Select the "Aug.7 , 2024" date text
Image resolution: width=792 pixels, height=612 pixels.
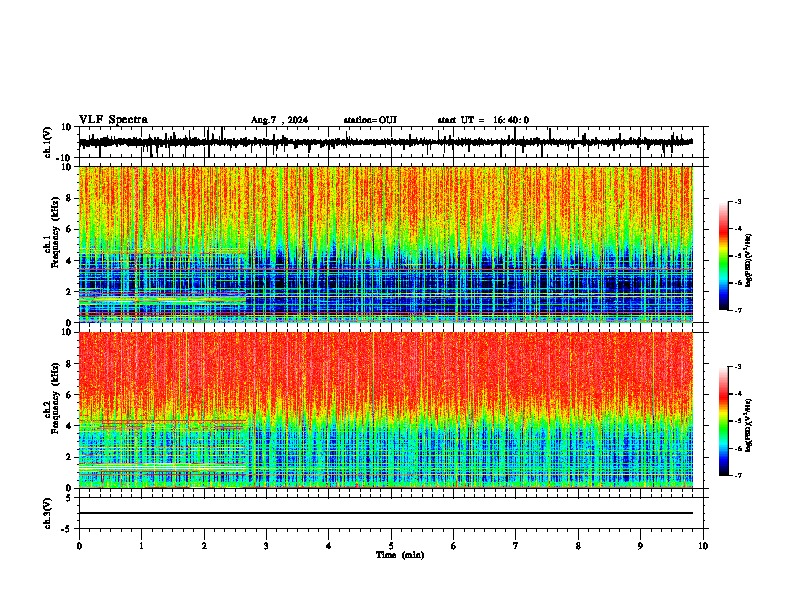pyautogui.click(x=279, y=120)
